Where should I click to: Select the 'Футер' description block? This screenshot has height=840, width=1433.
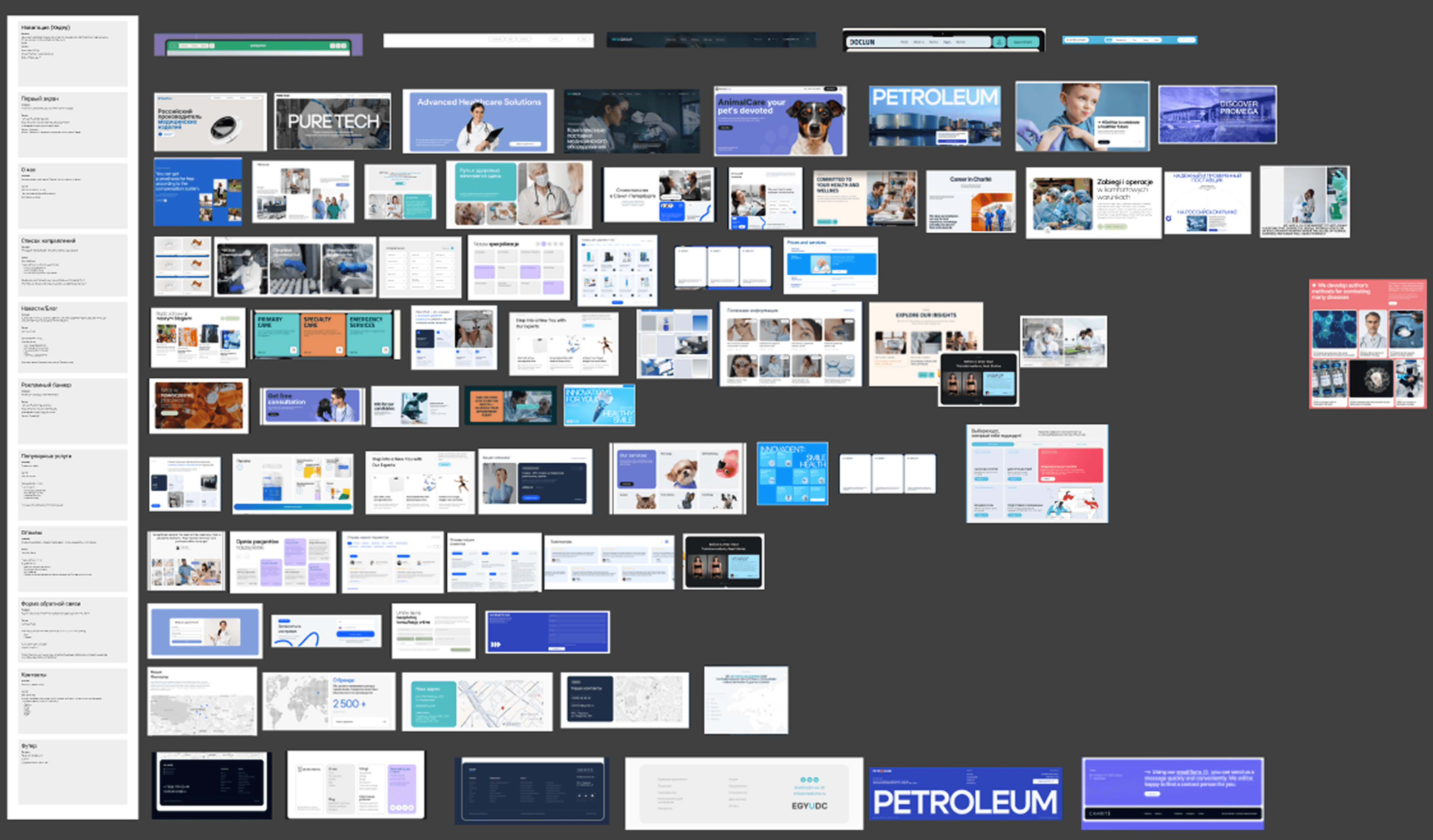tap(73, 772)
